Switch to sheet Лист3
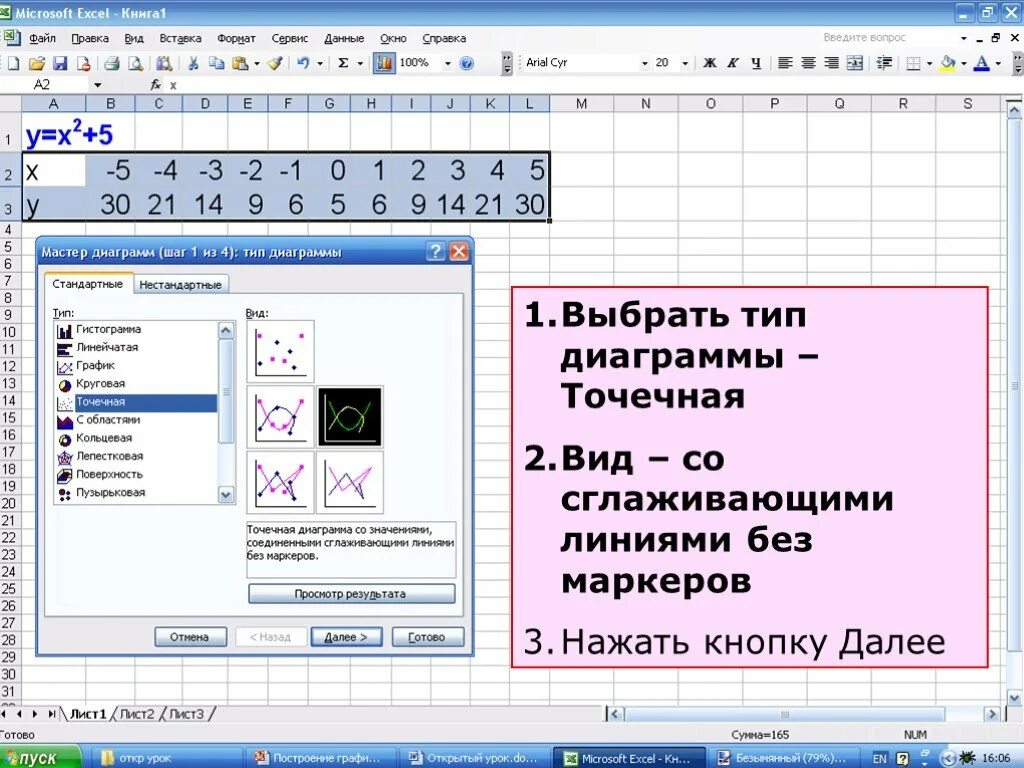This screenshot has width=1024, height=768. [187, 714]
